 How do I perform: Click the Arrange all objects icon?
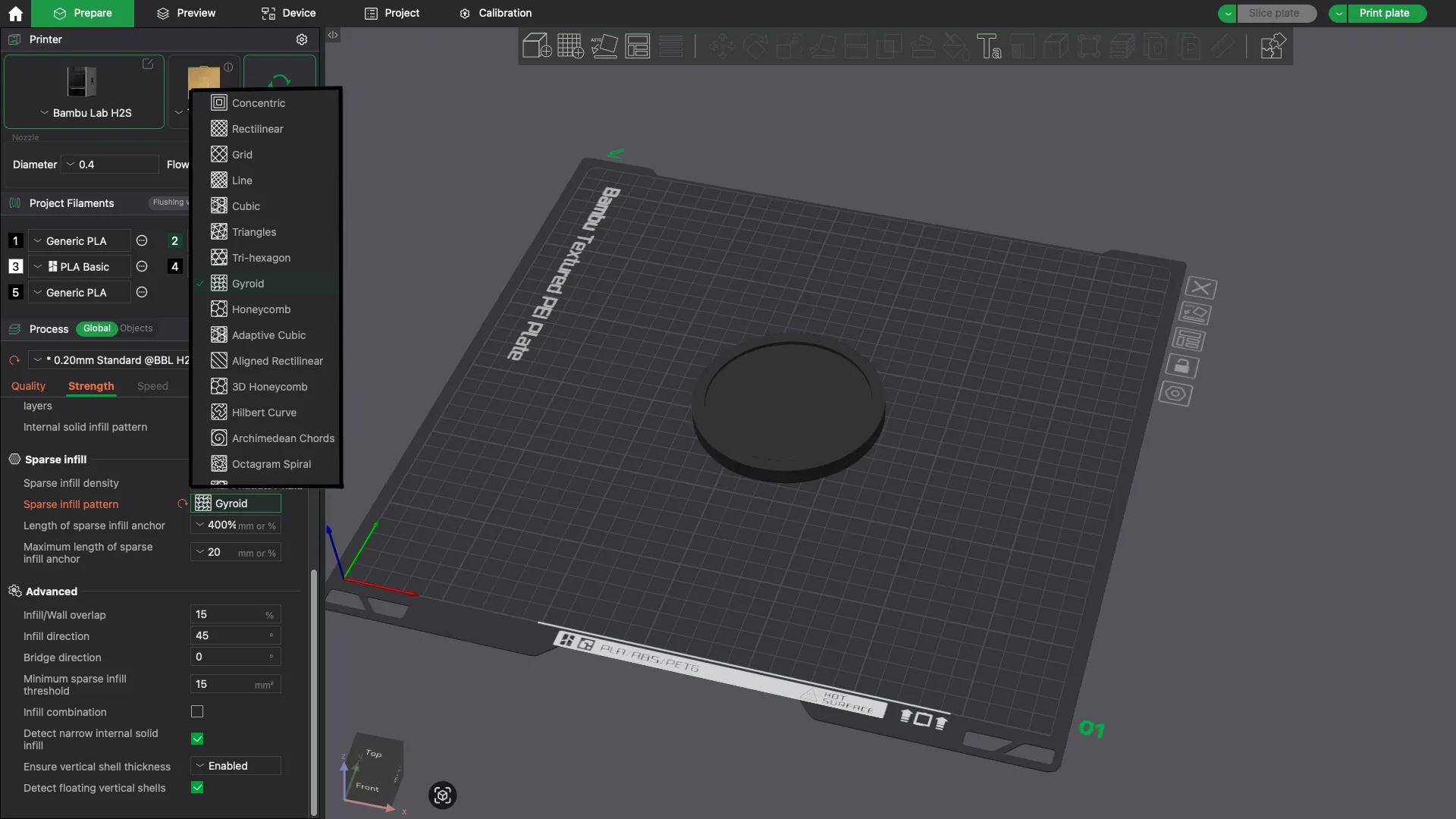638,46
